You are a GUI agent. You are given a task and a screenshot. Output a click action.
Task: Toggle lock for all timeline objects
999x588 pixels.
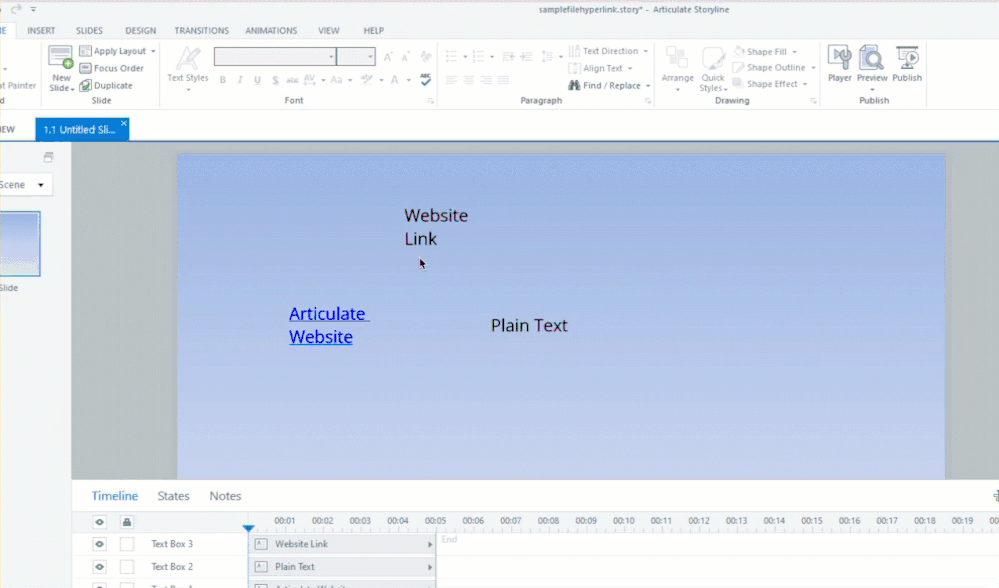(x=127, y=522)
